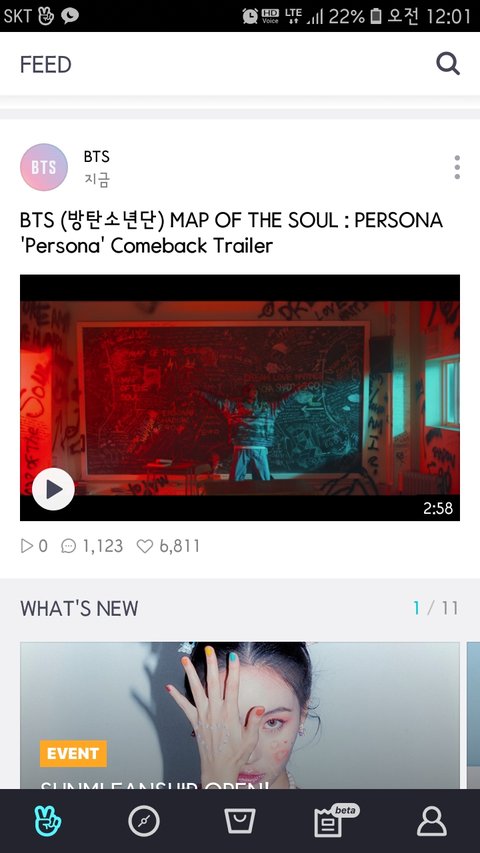The width and height of the screenshot is (480, 853).
Task: Tap the battery status icon
Action: [376, 16]
